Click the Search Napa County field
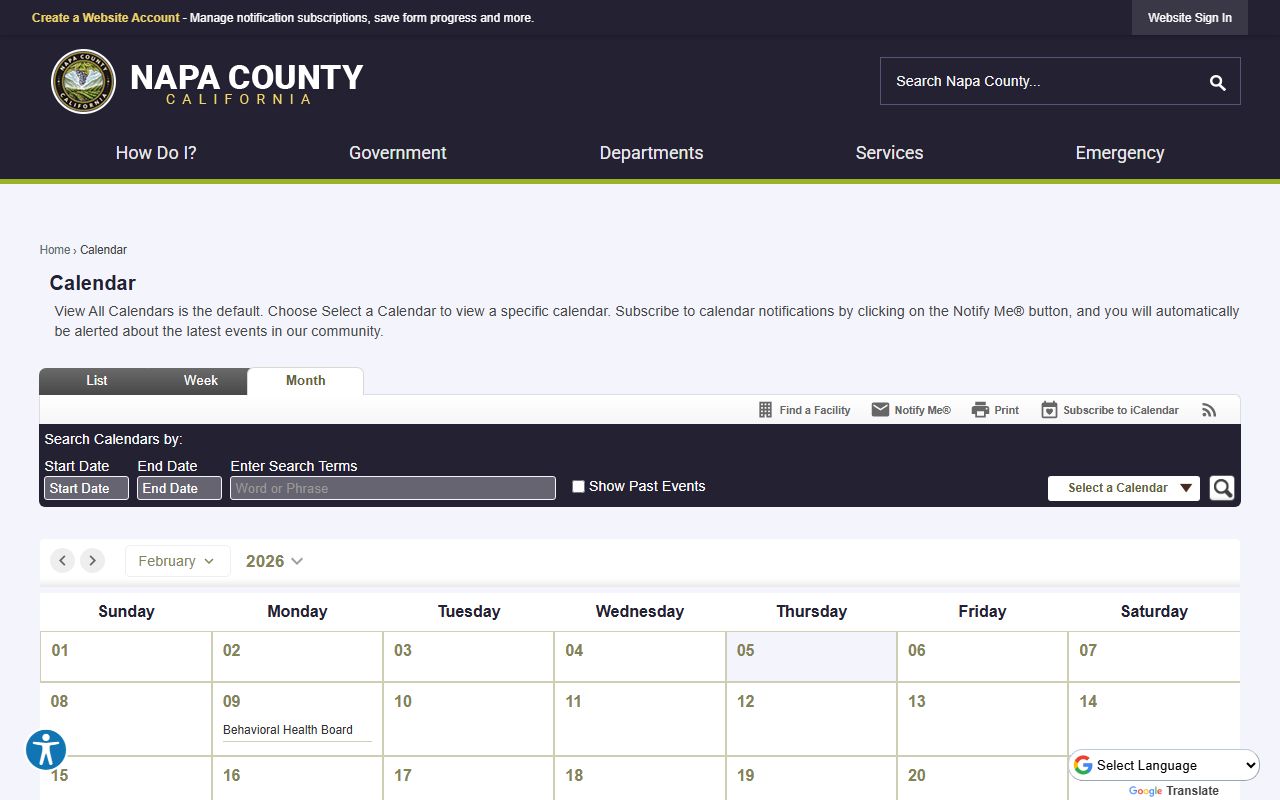 1040,82
